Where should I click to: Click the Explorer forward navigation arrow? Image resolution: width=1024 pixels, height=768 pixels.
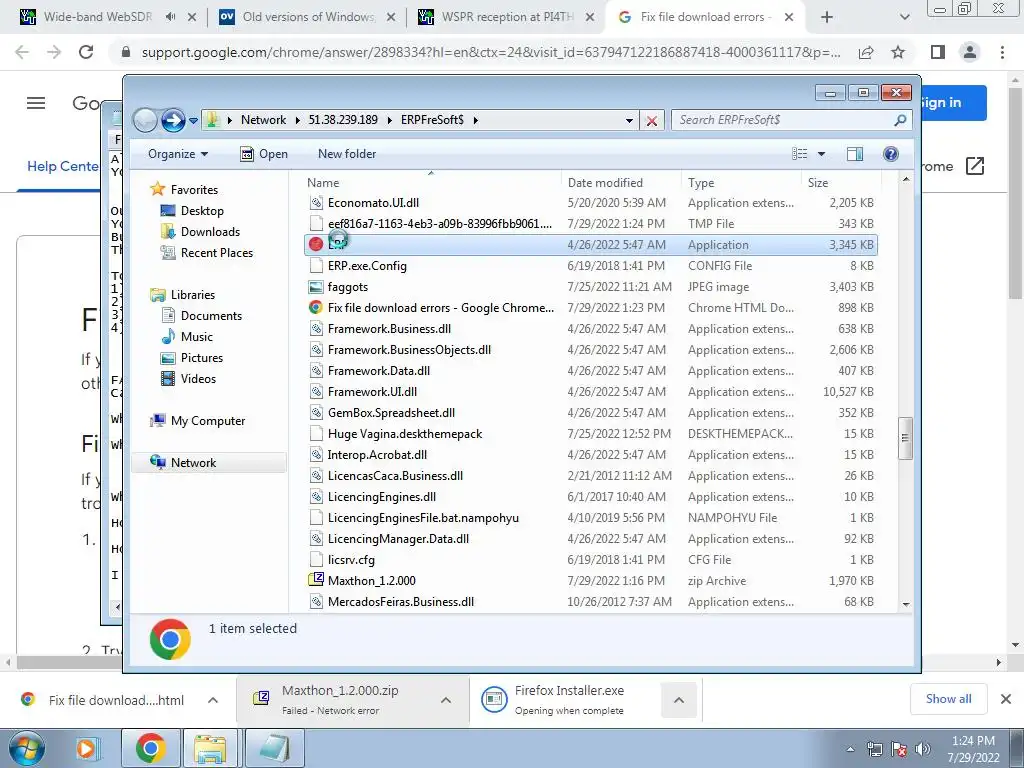pos(173,120)
